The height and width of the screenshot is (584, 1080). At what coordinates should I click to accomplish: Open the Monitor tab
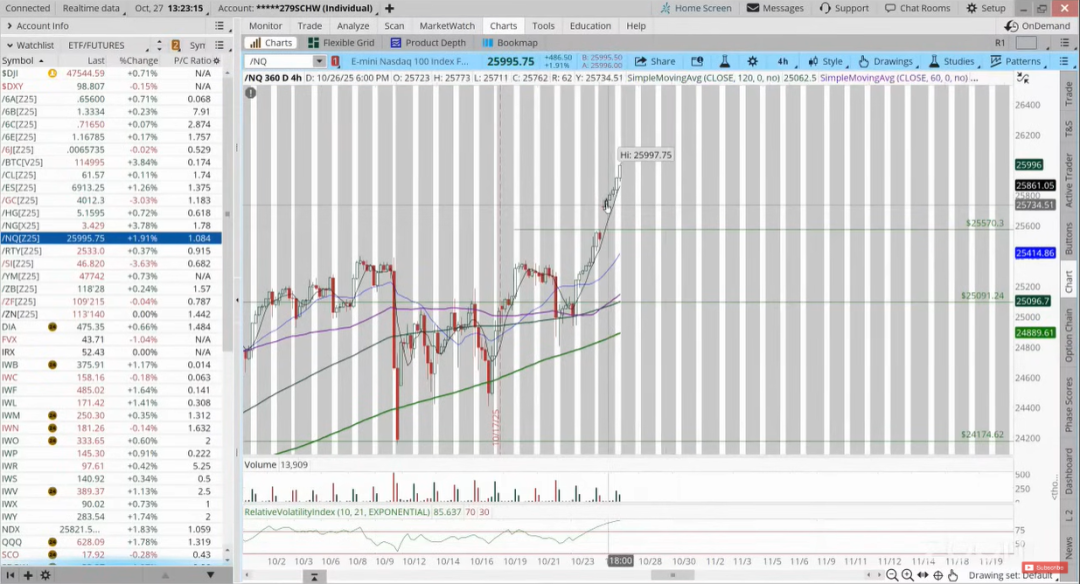(x=265, y=25)
